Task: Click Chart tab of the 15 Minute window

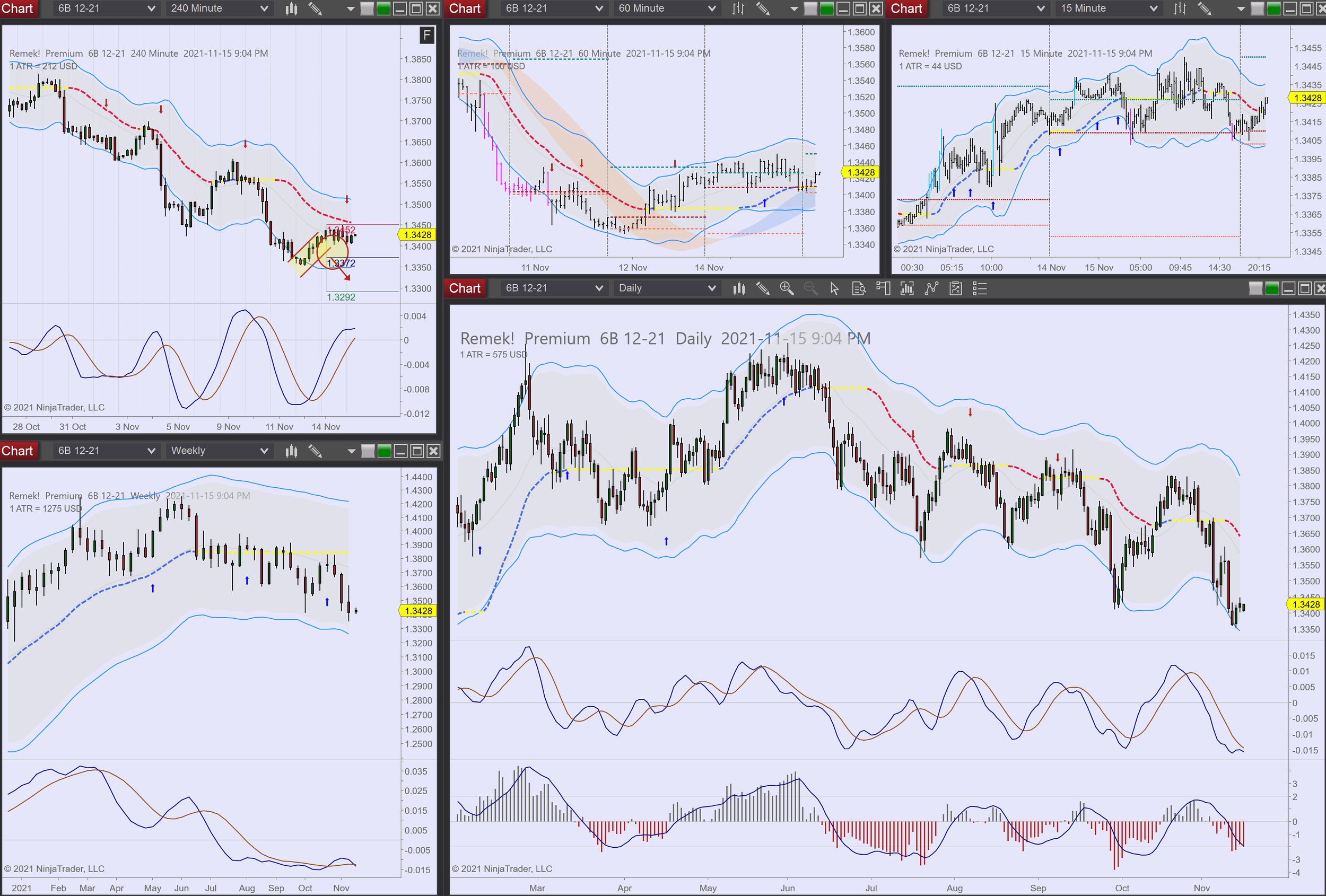Action: (906, 8)
